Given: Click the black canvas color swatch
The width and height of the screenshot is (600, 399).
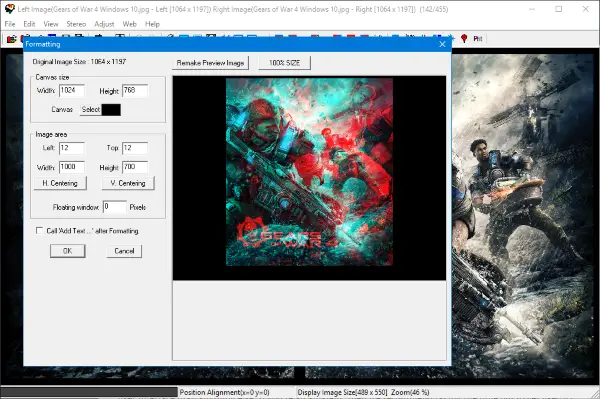Looking at the screenshot, I should (x=111, y=110).
